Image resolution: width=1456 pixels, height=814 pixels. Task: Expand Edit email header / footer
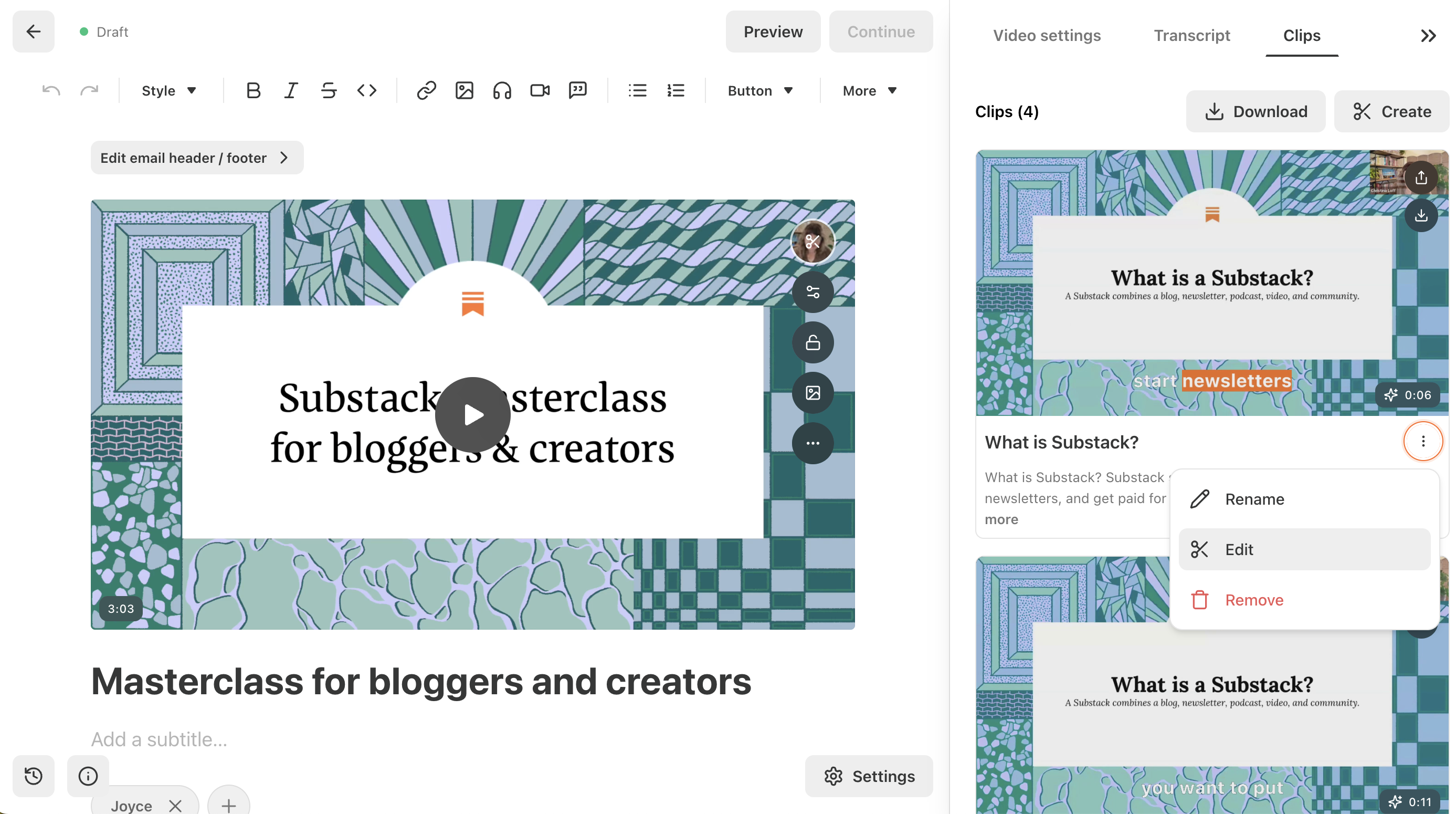coord(197,158)
